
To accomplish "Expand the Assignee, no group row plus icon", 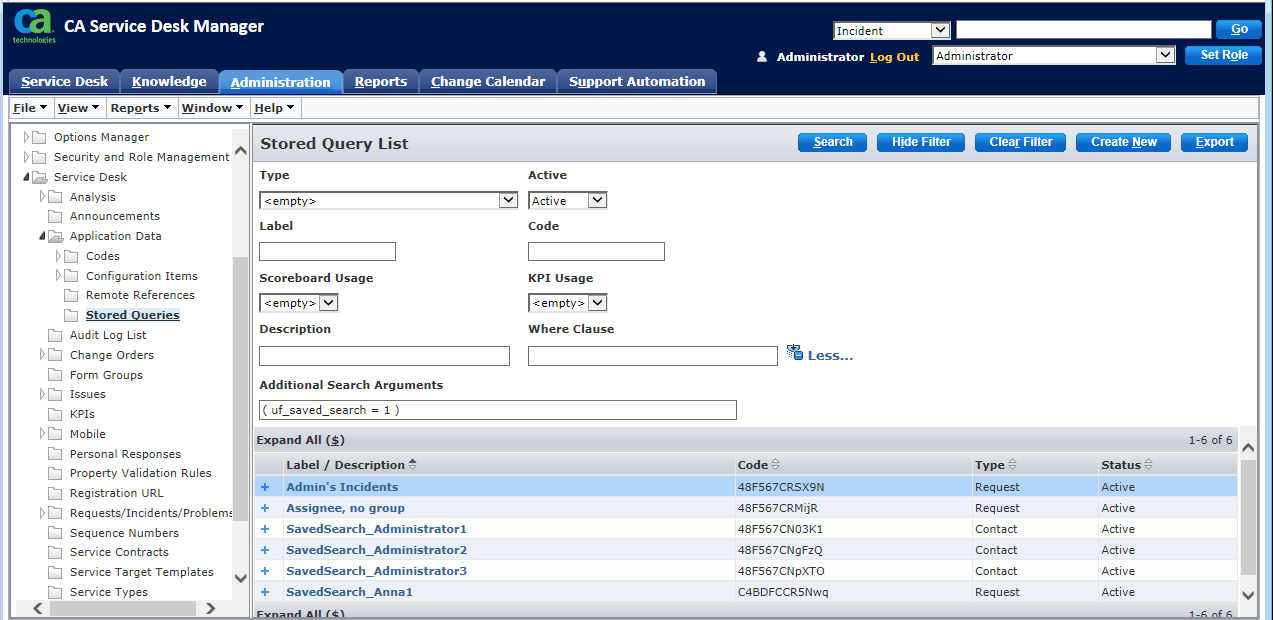I will click(x=265, y=508).
